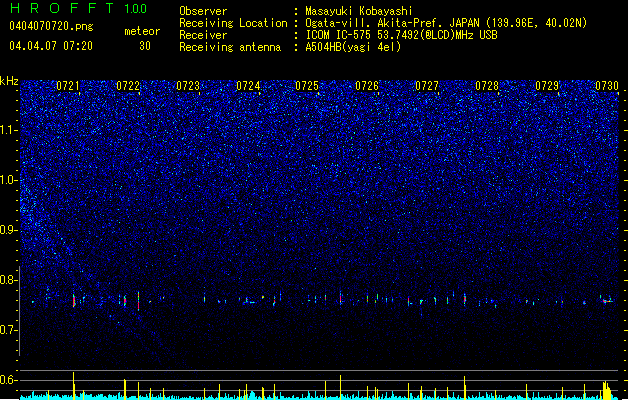Viewport: 629px width, 400px height.
Task: Click the 1.0.0 version number
Action: point(136,9)
